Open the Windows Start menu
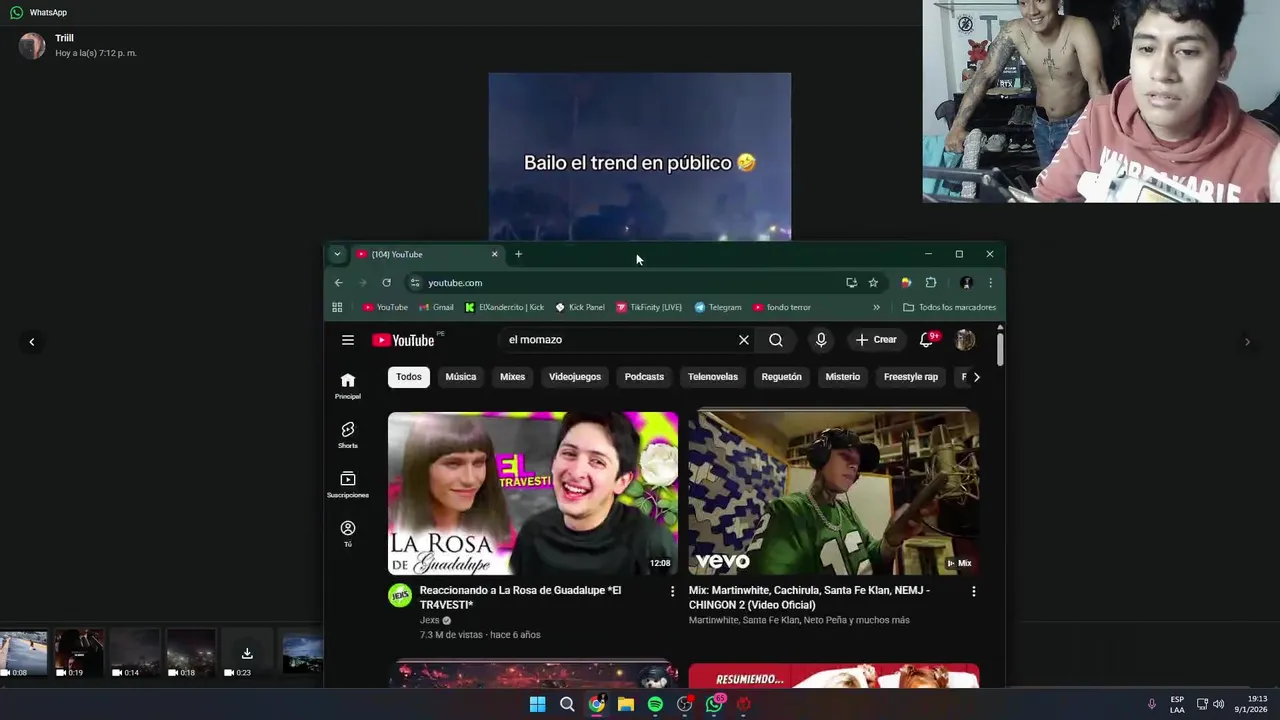1280x720 pixels. click(537, 704)
